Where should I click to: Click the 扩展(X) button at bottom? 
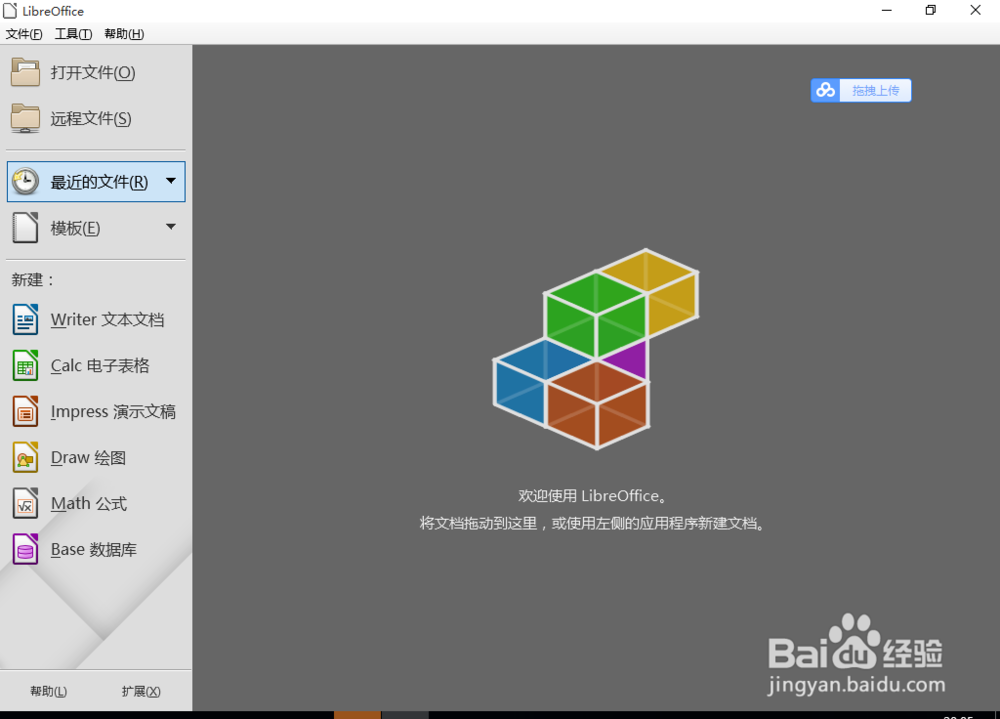pyautogui.click(x=141, y=692)
